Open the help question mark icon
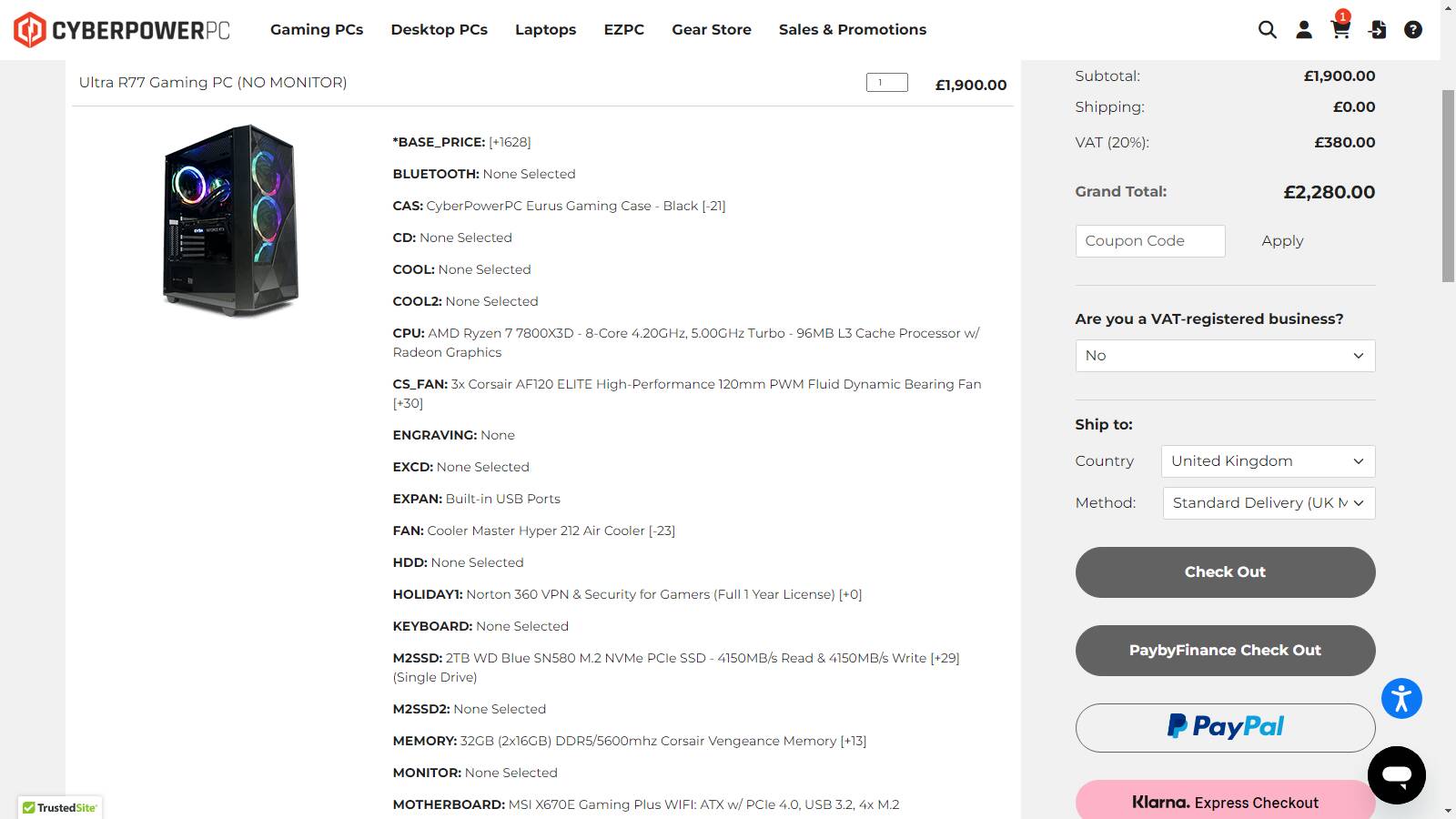 pos(1413,30)
